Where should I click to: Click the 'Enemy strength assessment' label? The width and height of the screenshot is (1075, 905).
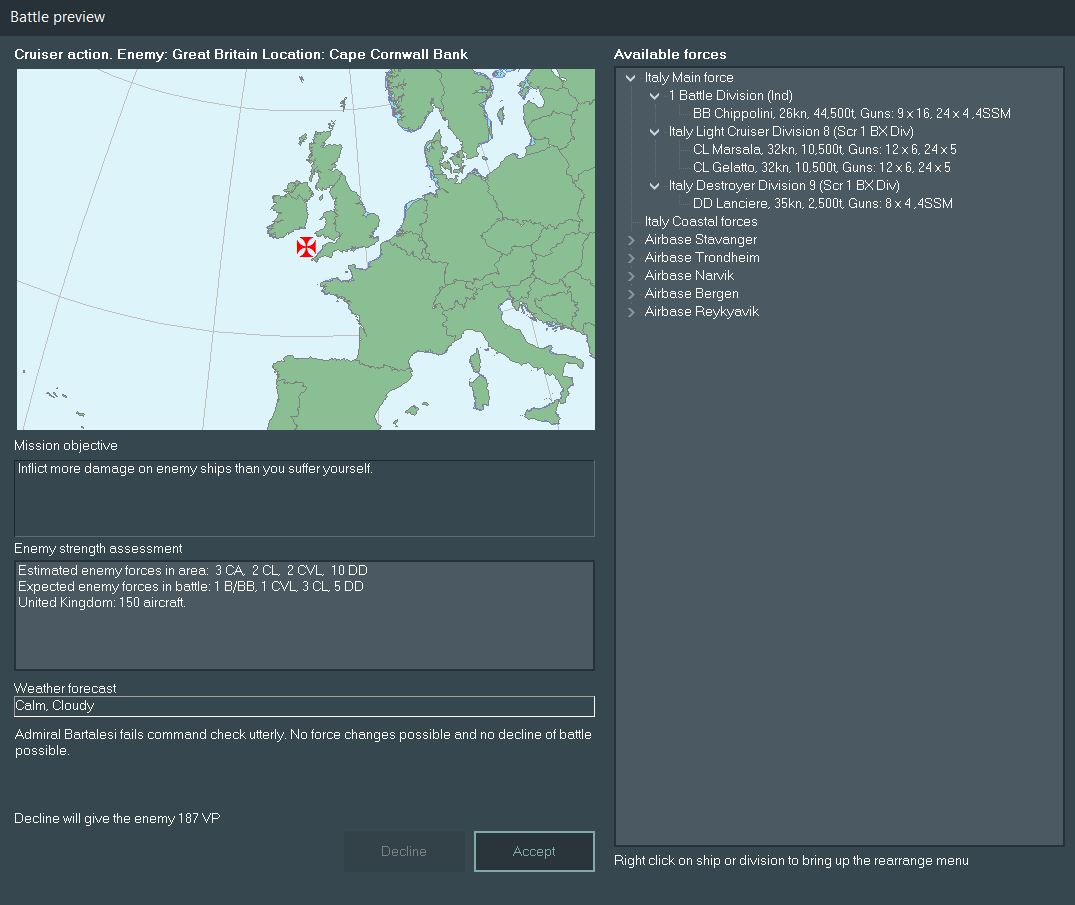pyautogui.click(x=98, y=548)
